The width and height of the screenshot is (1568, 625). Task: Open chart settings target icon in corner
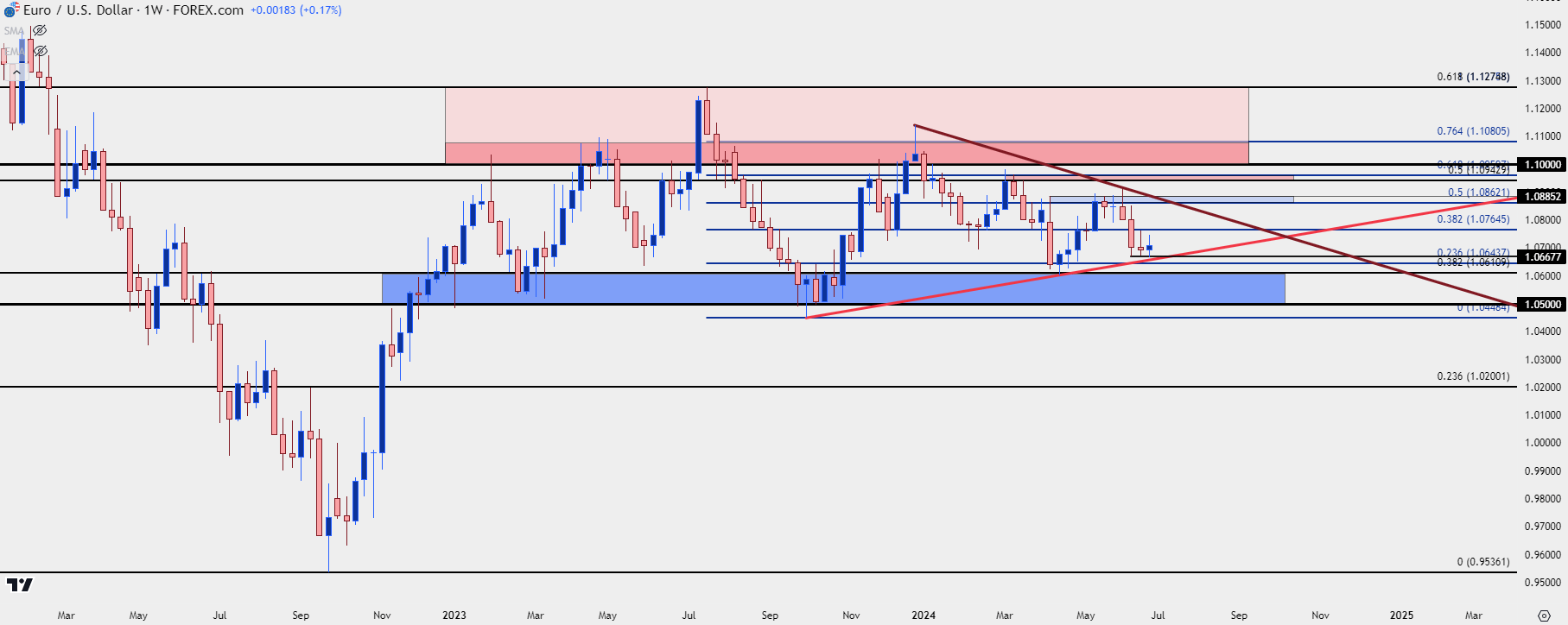pos(1544,616)
